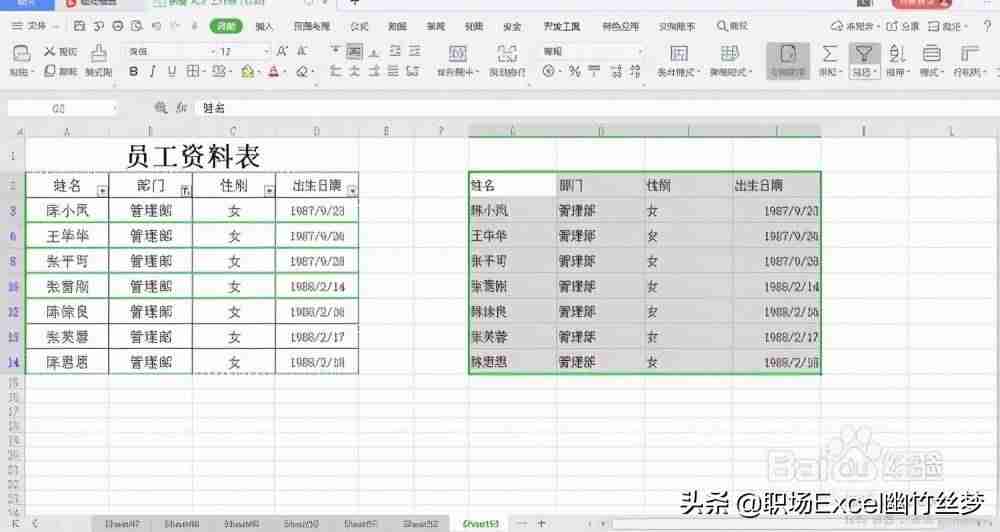The width and height of the screenshot is (1000, 532).
Task: Click the fx insert function button
Action: click(182, 108)
